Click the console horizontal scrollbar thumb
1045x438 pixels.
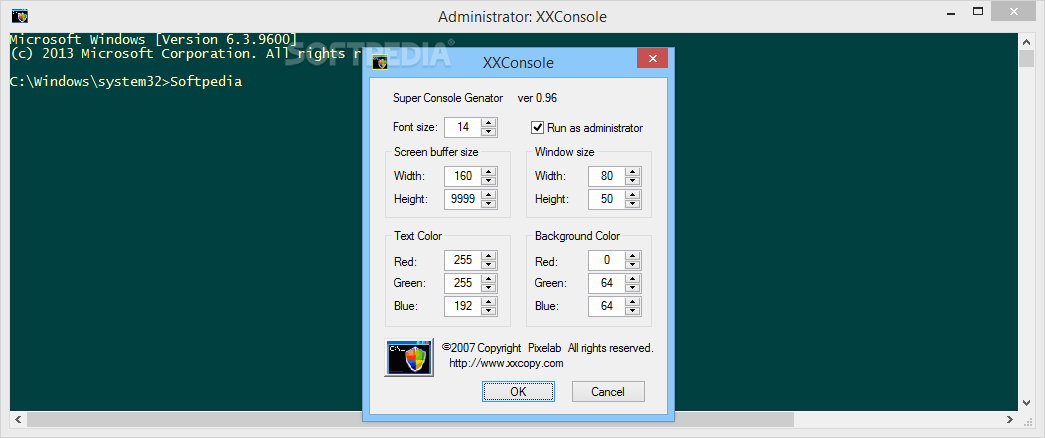[411, 420]
